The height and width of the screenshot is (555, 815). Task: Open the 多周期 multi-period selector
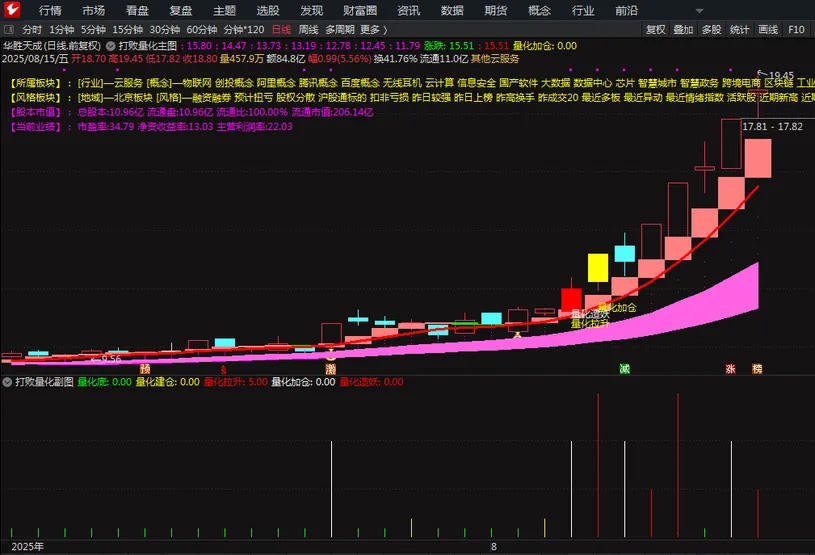(339, 30)
